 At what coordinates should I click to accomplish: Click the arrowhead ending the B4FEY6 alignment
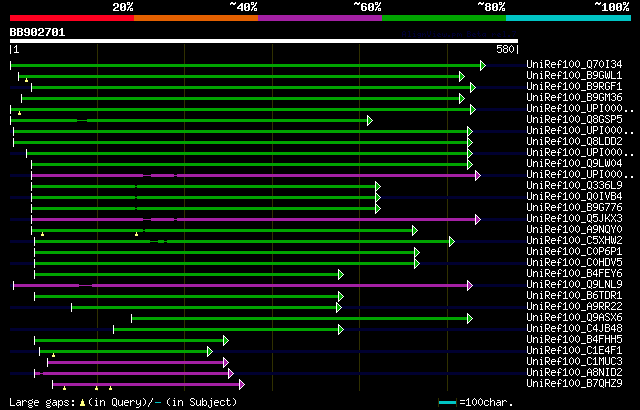[x=341, y=275]
